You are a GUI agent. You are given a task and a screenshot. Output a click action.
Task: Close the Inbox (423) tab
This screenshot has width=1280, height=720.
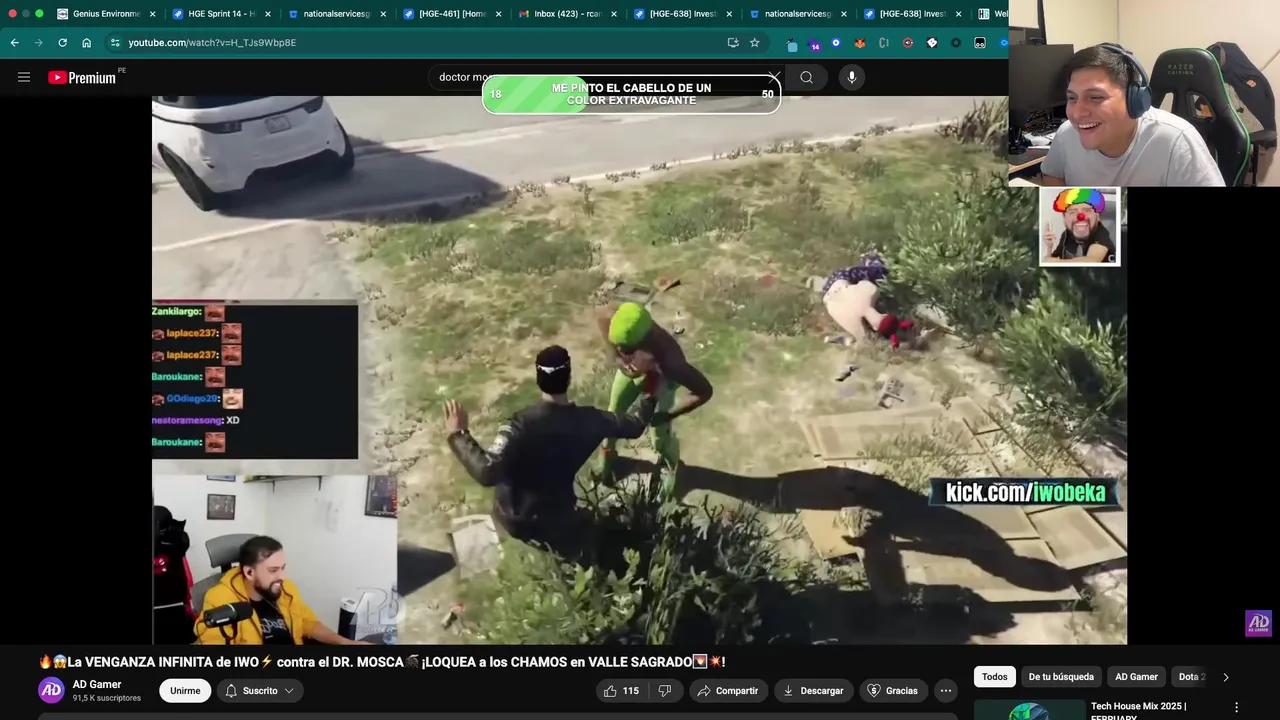(x=614, y=14)
